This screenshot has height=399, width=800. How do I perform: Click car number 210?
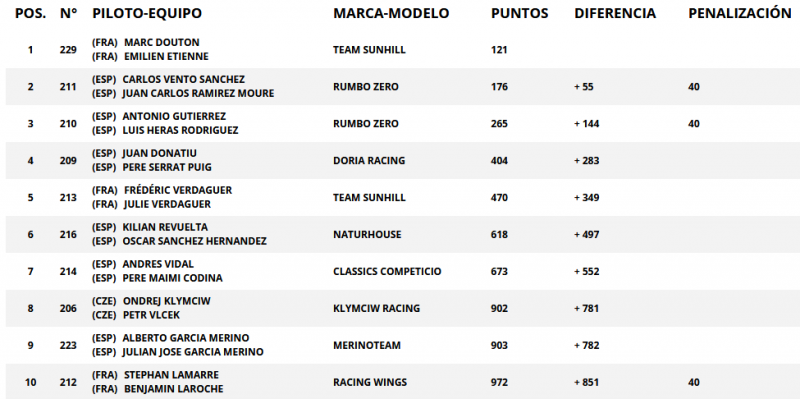[x=68, y=124]
